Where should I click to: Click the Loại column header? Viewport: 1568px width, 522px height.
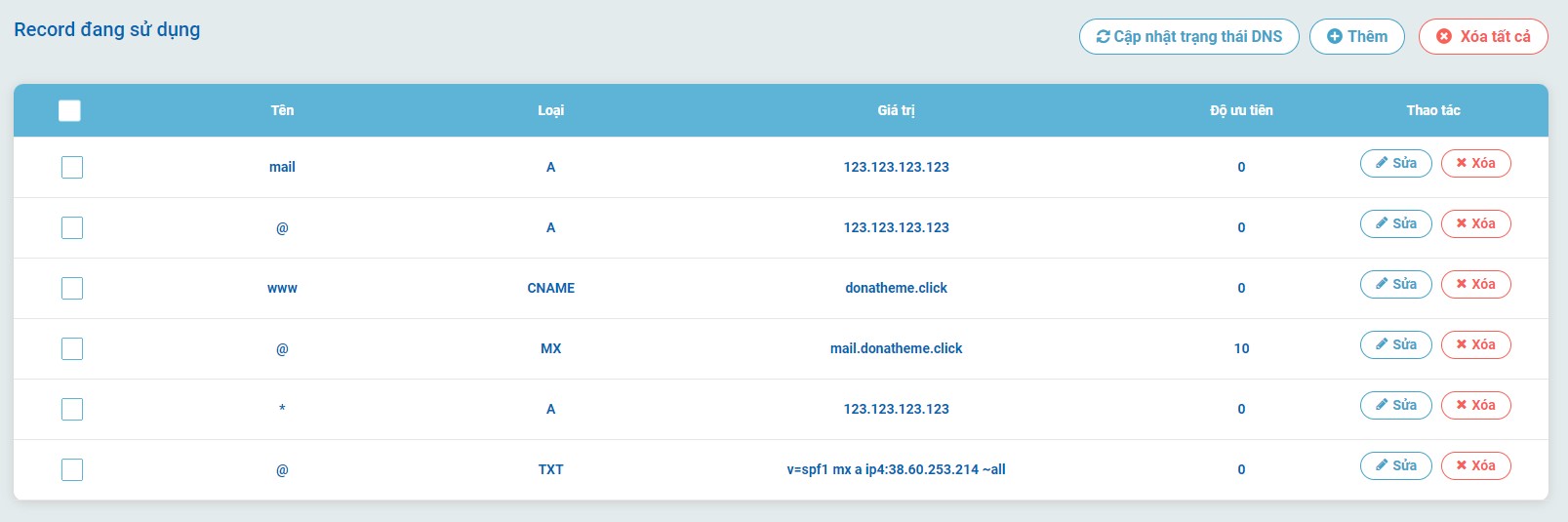click(x=550, y=110)
